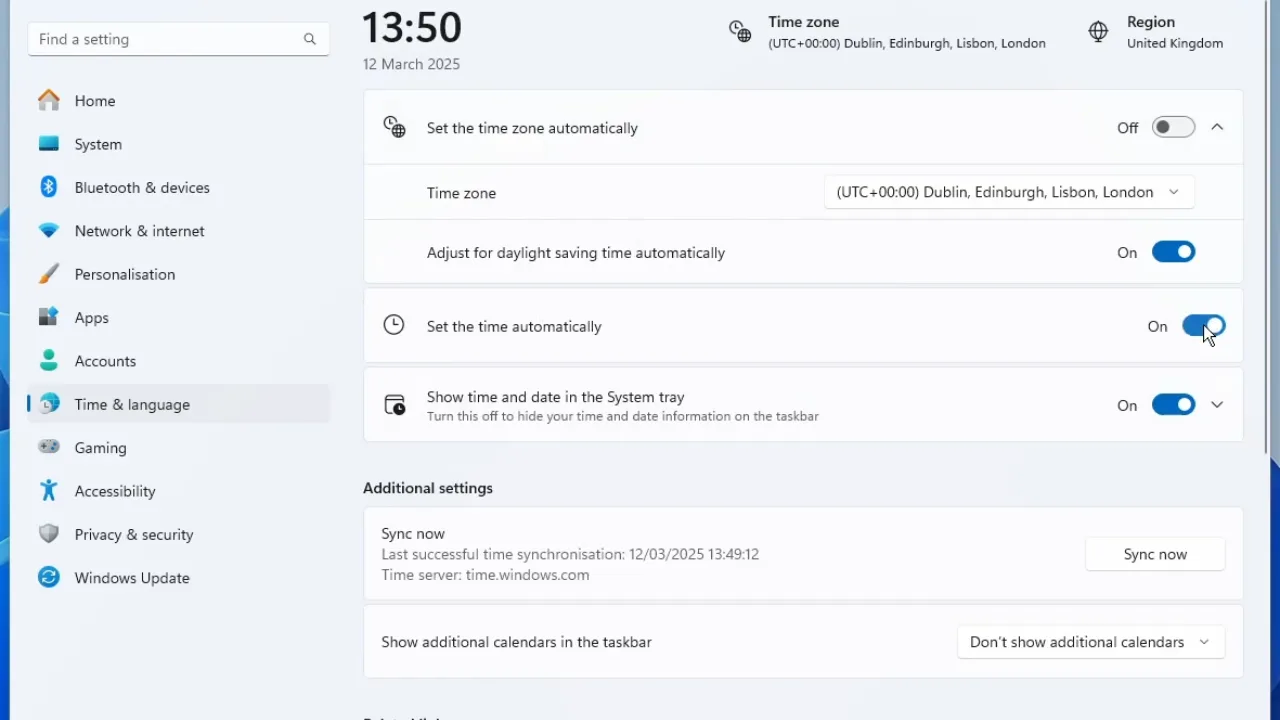Image resolution: width=1280 pixels, height=720 pixels.
Task: Go to Network & internet settings
Action: tap(139, 231)
